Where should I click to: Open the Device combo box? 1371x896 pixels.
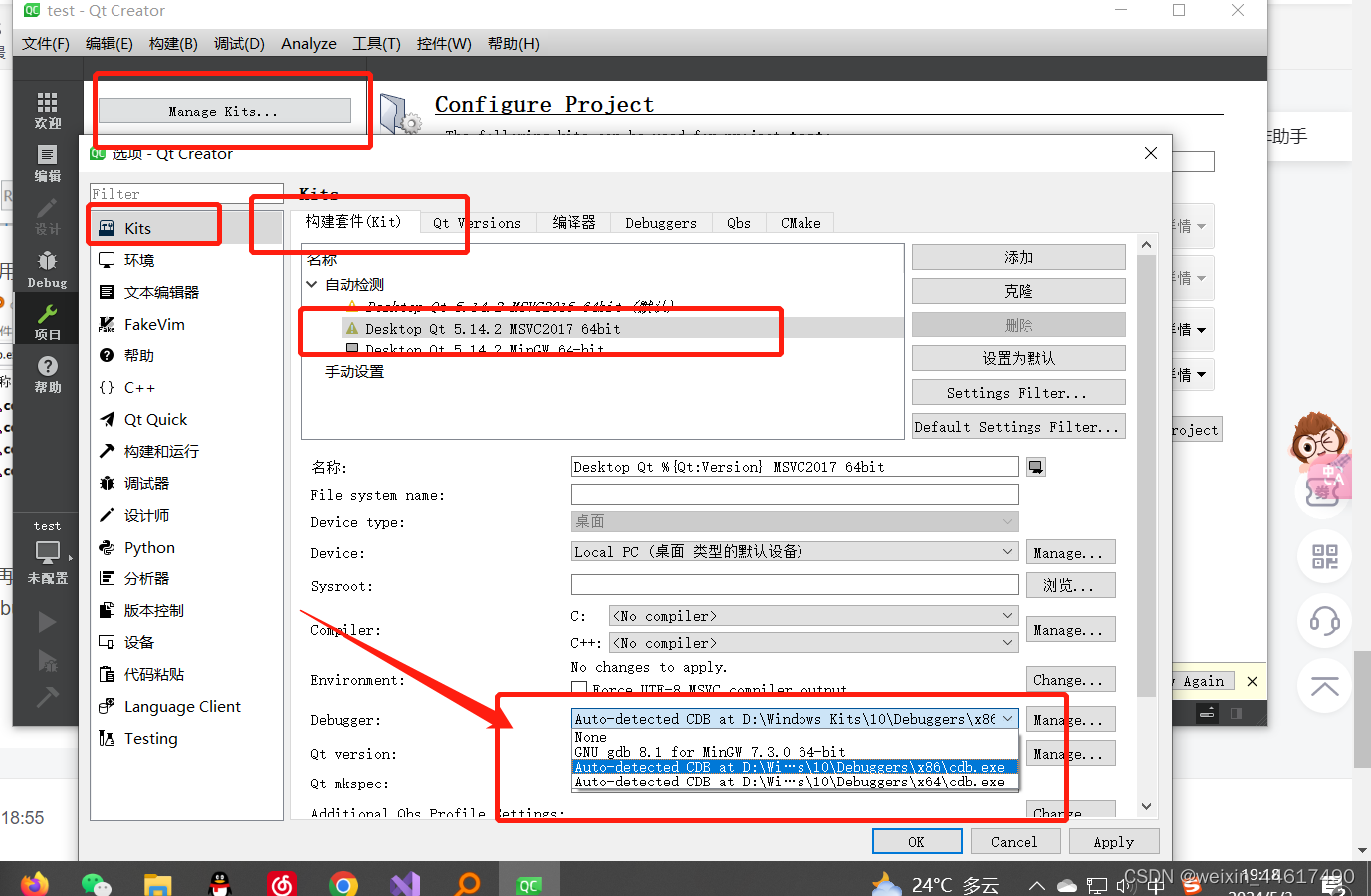pos(795,552)
